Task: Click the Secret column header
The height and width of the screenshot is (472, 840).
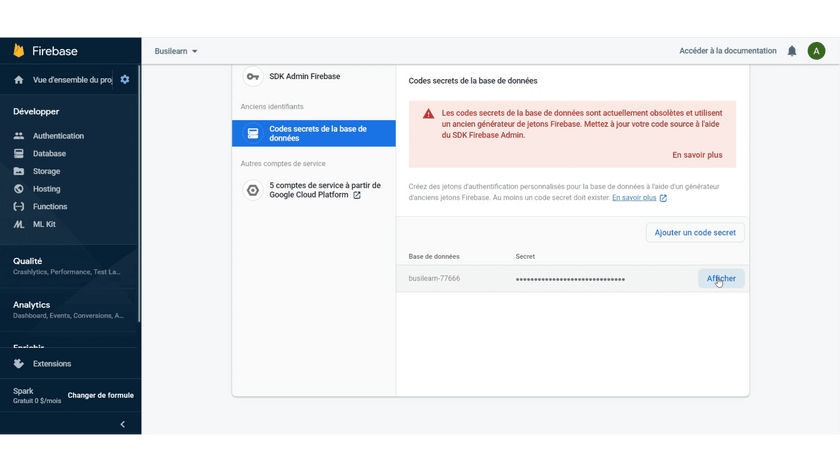Action: tap(525, 257)
